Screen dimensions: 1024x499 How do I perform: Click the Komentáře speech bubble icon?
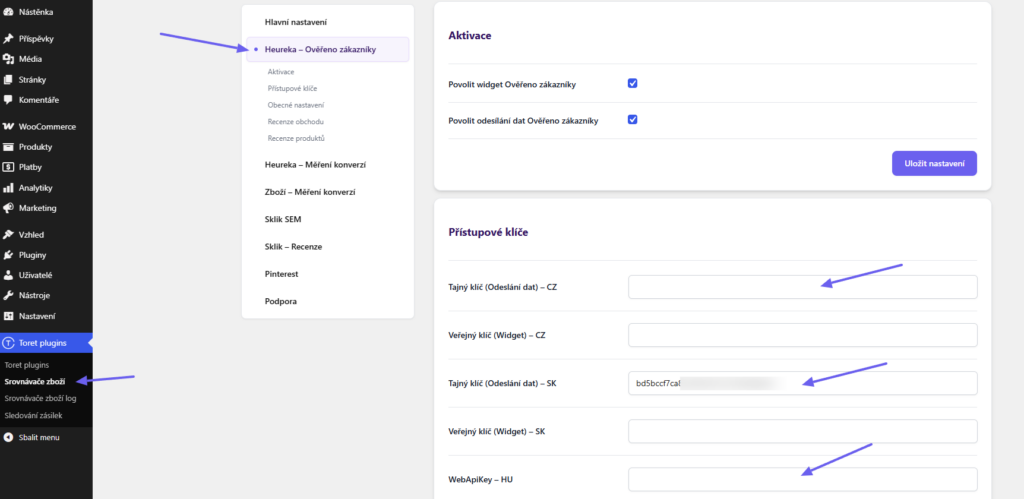(8, 100)
